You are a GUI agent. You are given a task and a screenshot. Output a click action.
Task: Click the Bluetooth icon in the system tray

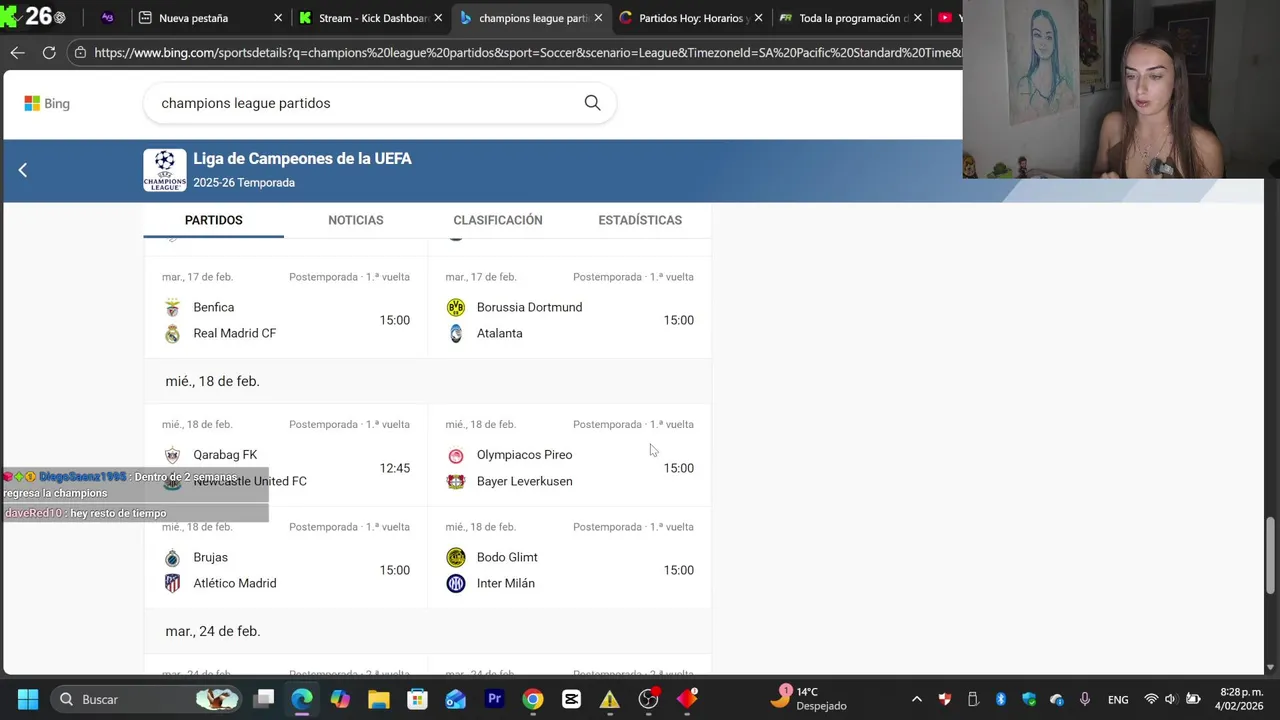[1001, 699]
